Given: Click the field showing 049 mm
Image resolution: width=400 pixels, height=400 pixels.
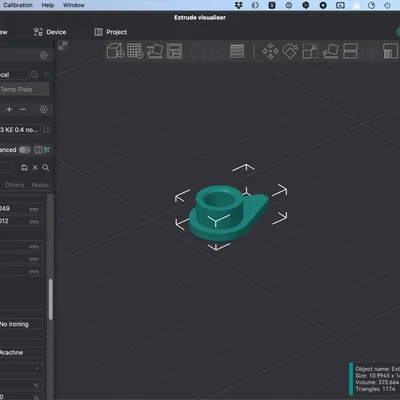Looking at the screenshot, I should coord(21,209).
